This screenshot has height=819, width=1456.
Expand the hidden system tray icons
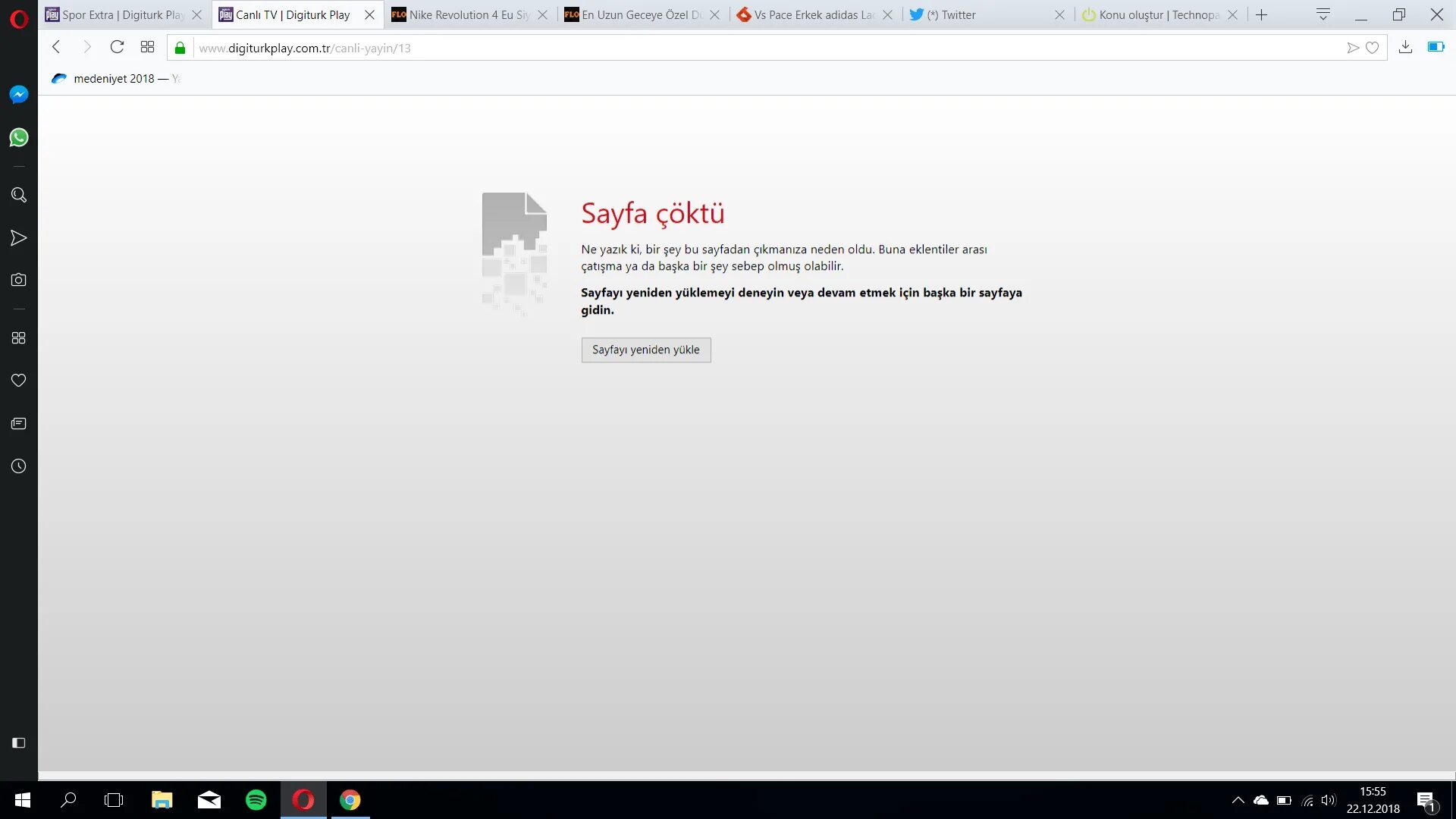tap(1238, 800)
